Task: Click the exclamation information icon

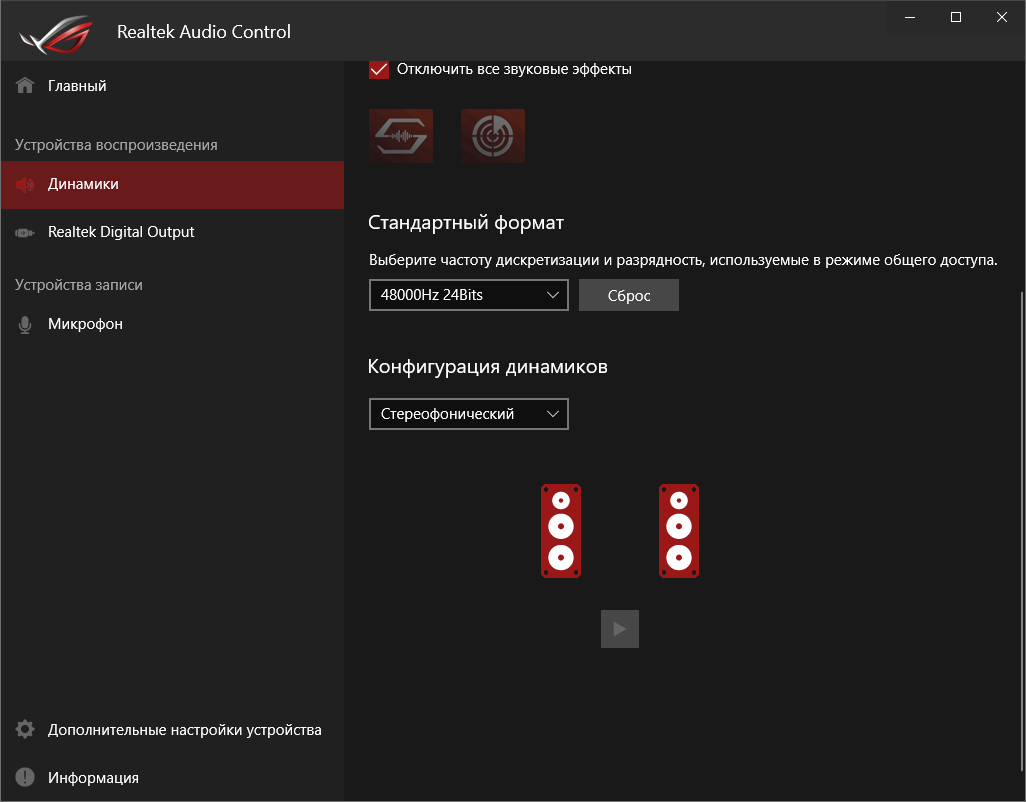Action: click(25, 777)
